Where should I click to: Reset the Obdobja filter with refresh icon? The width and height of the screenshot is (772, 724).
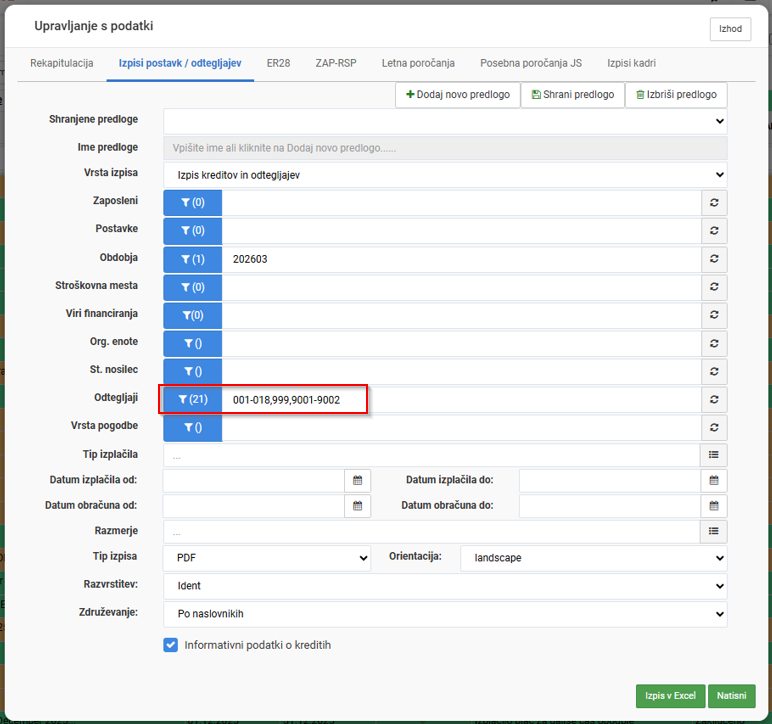pyautogui.click(x=714, y=259)
